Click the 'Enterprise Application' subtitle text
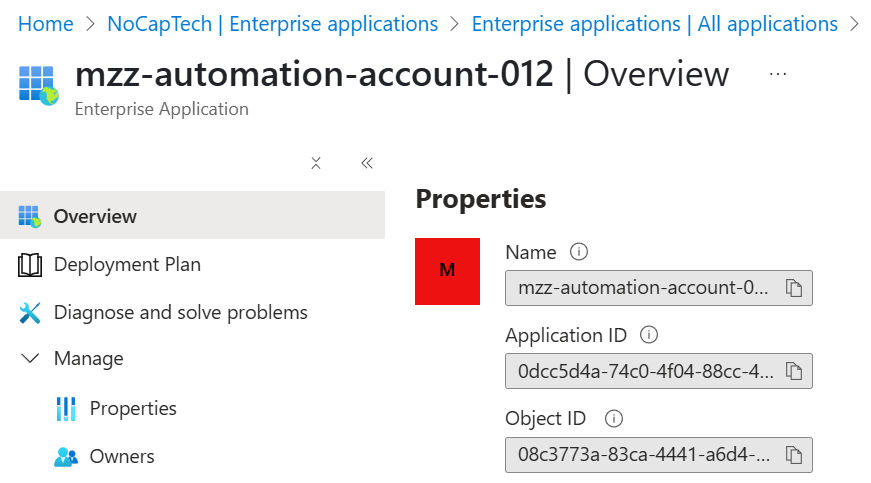Image resolution: width=871 pixels, height=483 pixels. 162,109
